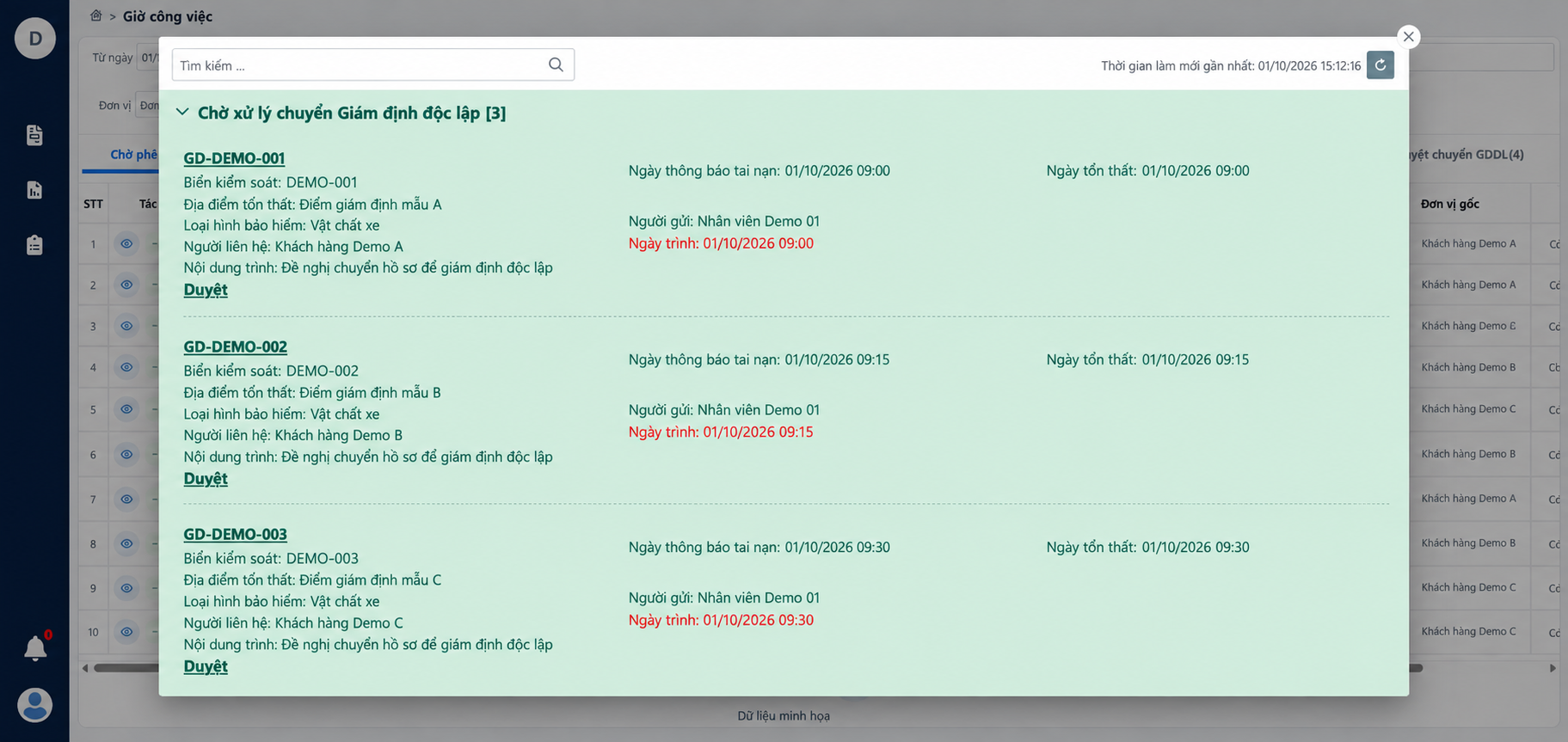Image resolution: width=1568 pixels, height=742 pixels.
Task: Click the eye icon in background row 9
Action: point(126,588)
